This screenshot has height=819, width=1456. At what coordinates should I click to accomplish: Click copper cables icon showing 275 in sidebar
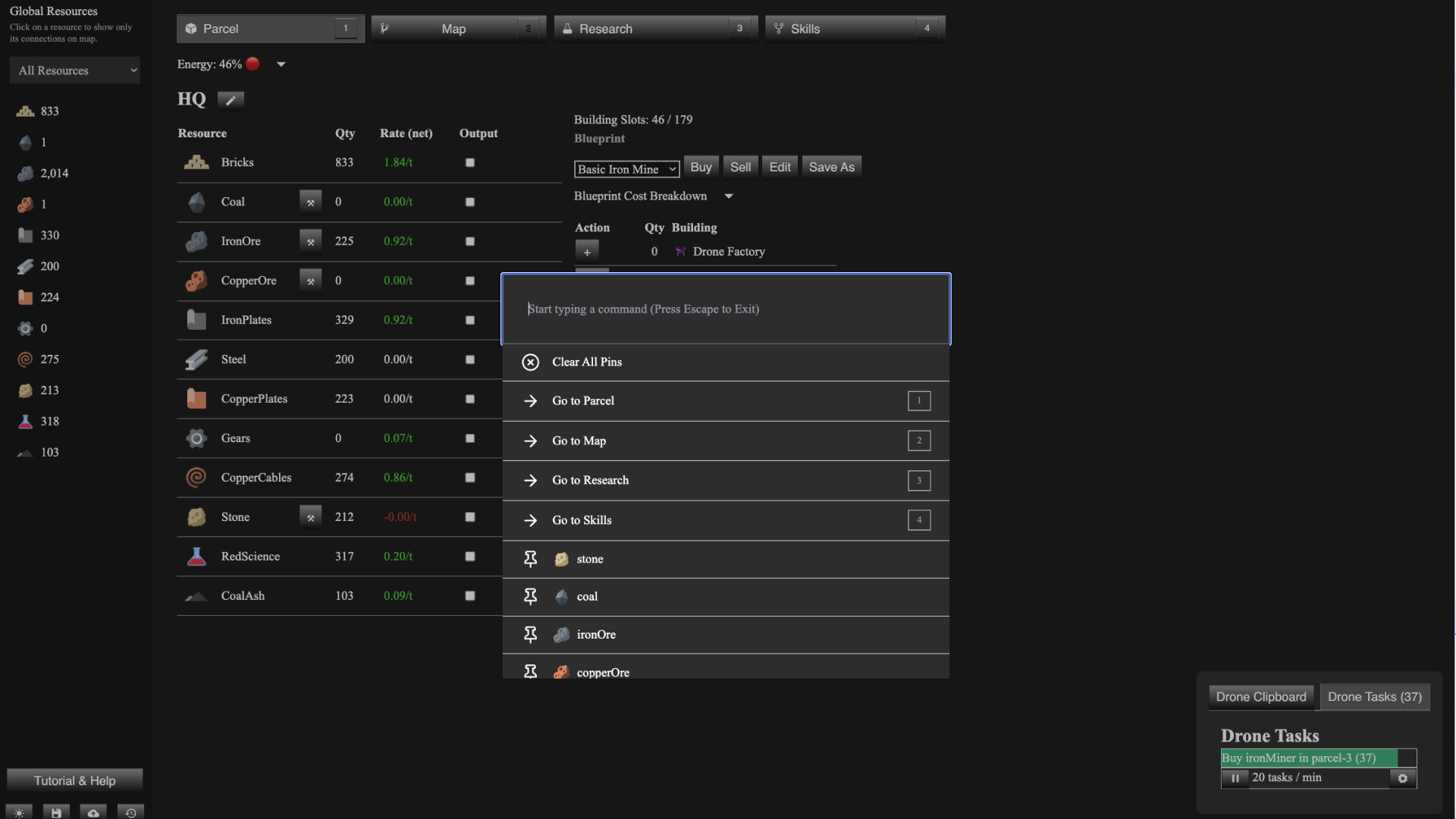click(x=25, y=359)
